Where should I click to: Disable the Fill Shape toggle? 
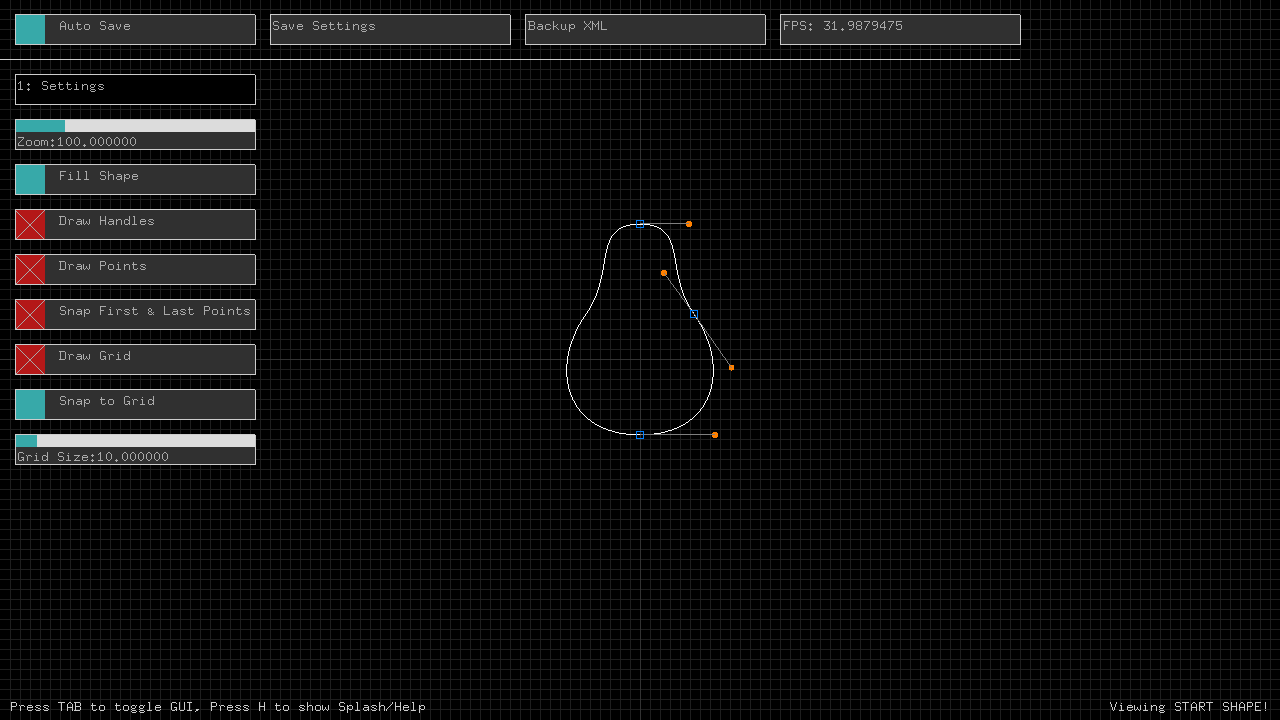[x=31, y=180]
